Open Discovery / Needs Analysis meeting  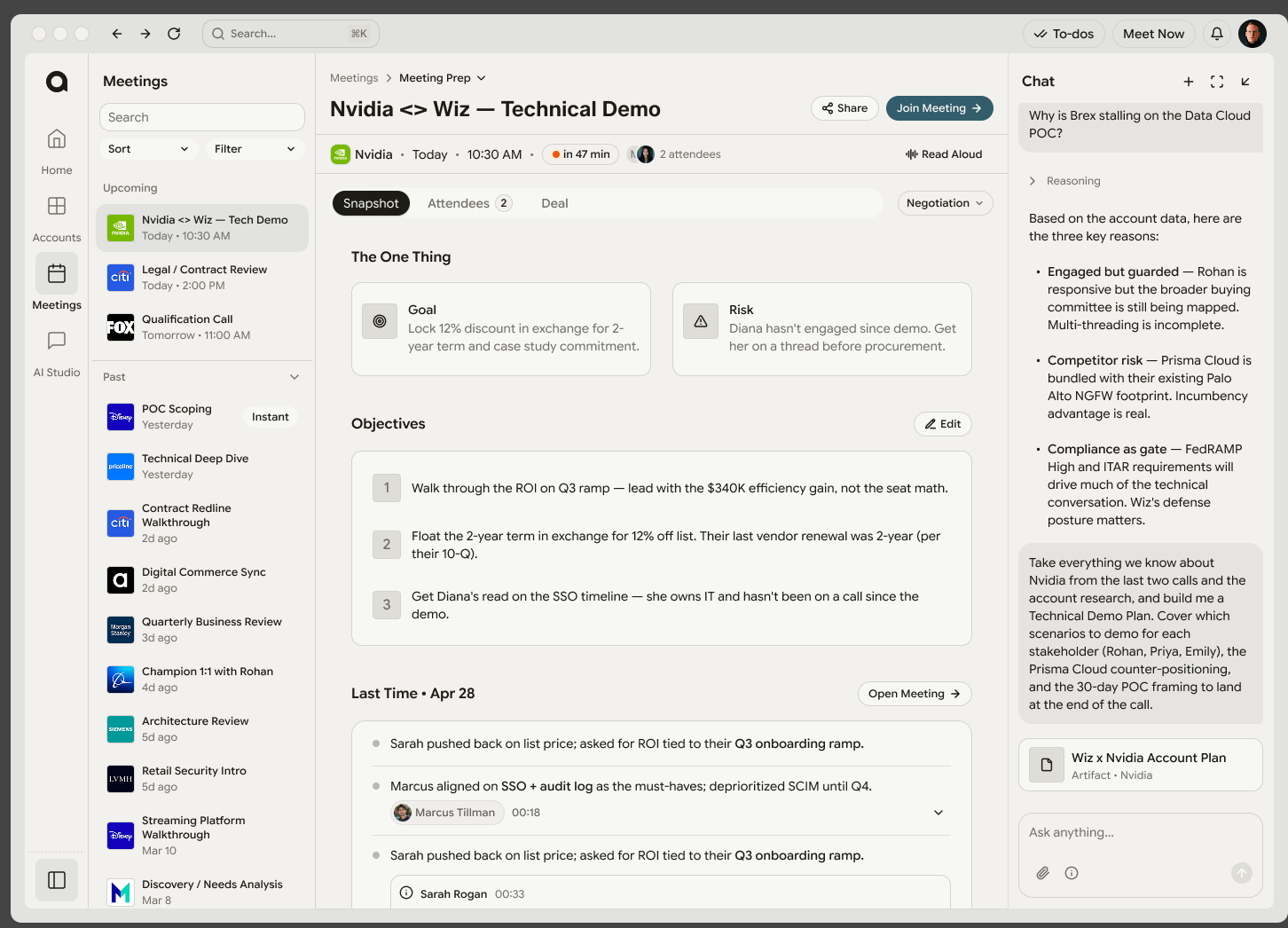(202, 892)
